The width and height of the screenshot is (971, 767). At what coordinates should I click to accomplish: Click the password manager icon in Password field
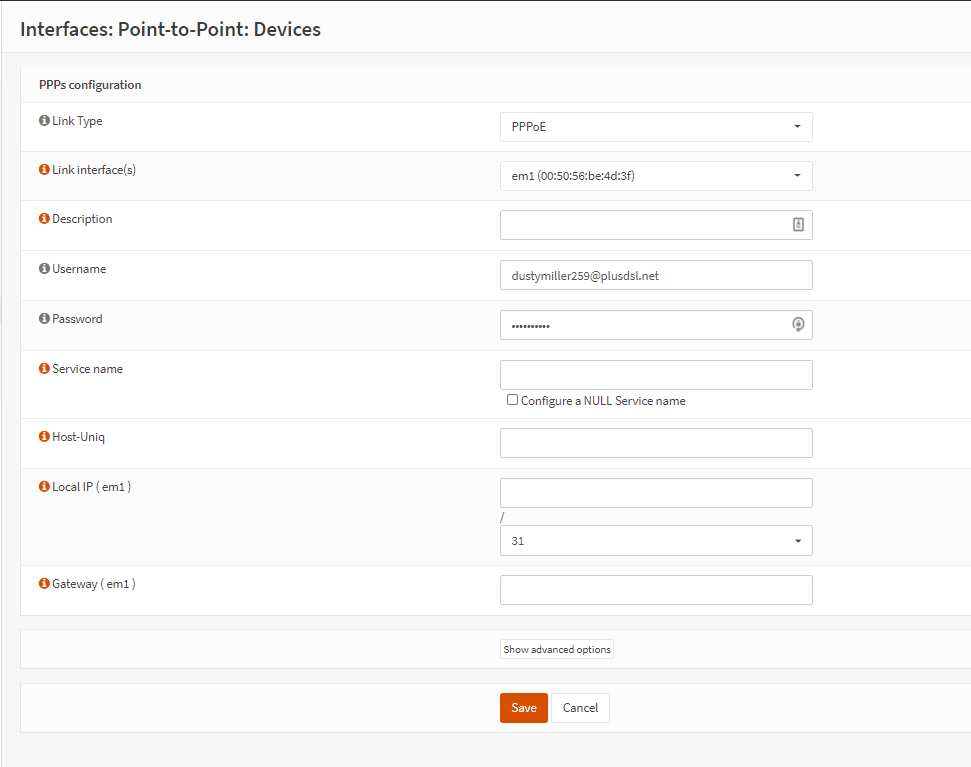pos(798,324)
